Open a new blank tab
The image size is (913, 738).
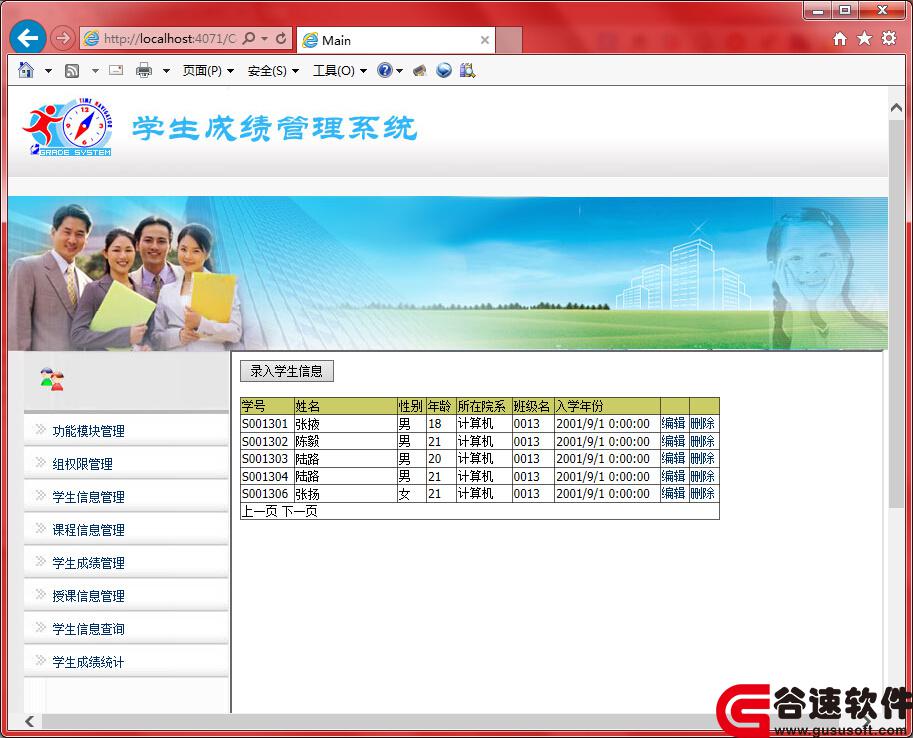pos(509,40)
